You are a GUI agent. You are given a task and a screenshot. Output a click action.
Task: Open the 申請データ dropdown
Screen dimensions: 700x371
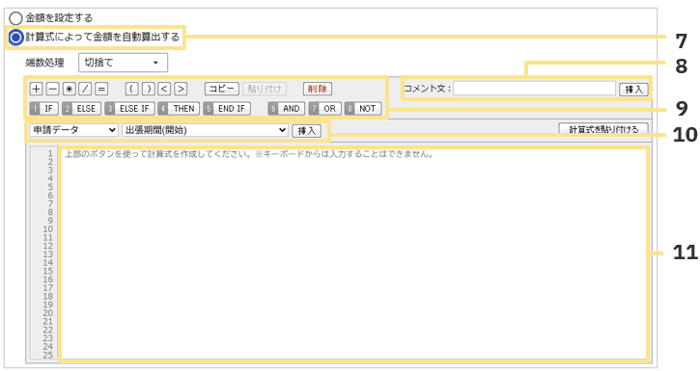point(74,130)
